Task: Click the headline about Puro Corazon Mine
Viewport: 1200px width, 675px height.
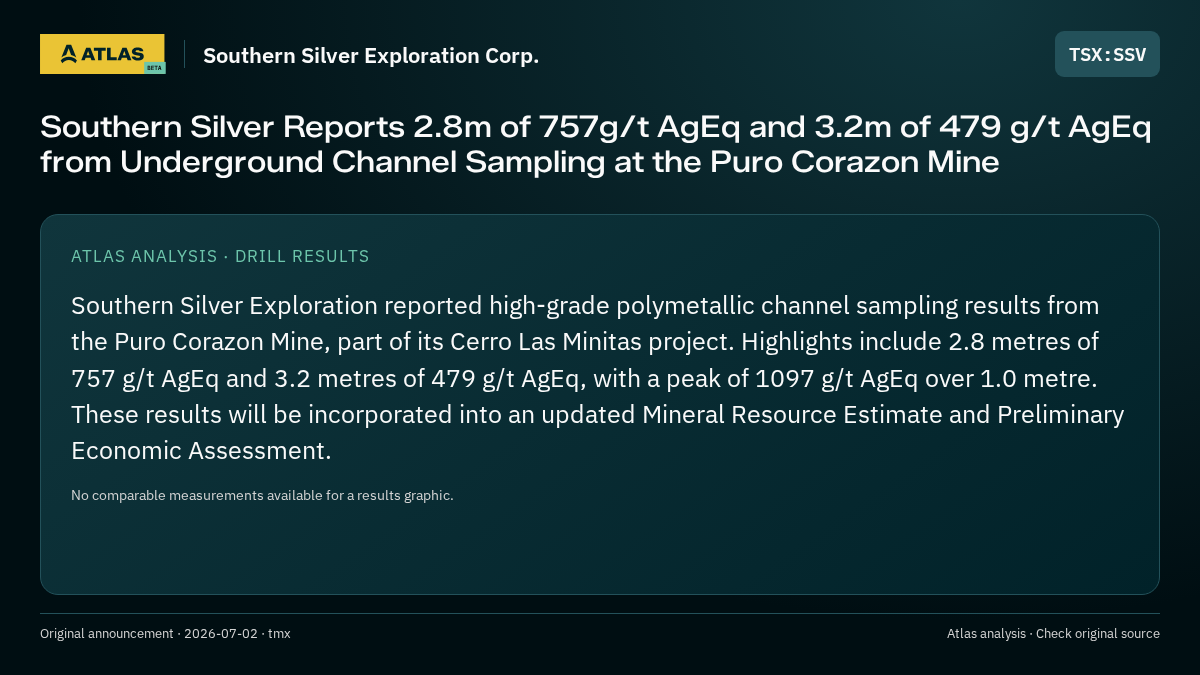Action: [596, 144]
